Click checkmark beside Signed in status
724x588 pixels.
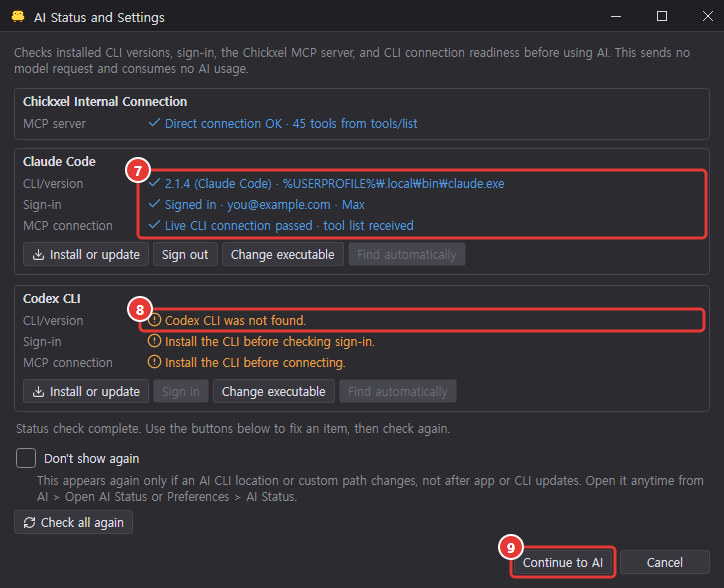pos(154,204)
